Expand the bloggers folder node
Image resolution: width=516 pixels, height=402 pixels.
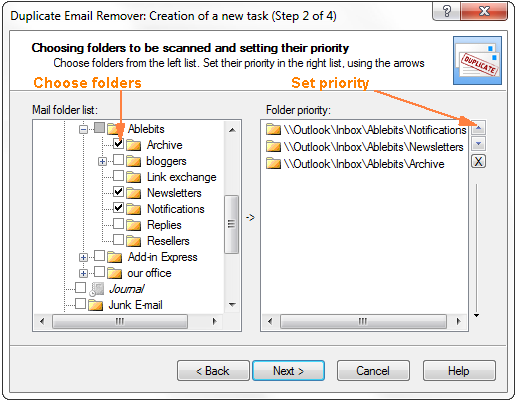point(102,162)
